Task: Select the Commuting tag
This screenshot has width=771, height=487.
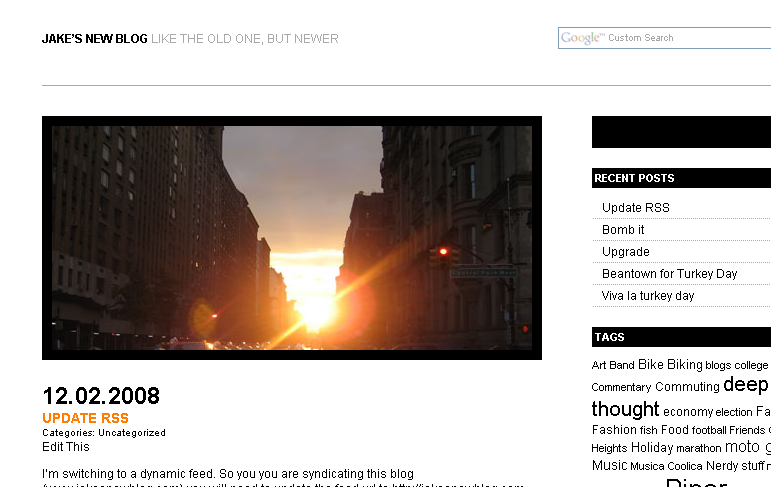Action: [687, 387]
